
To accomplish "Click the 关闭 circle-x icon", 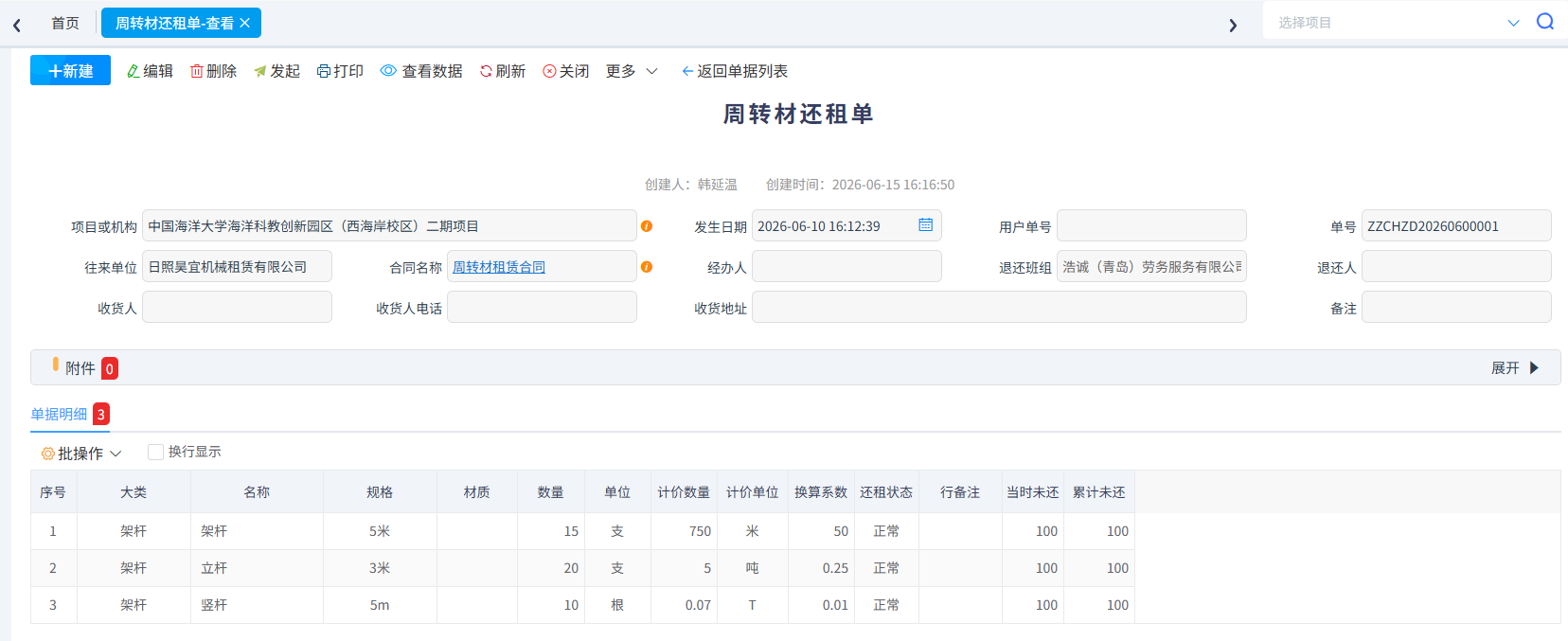I will (x=549, y=71).
